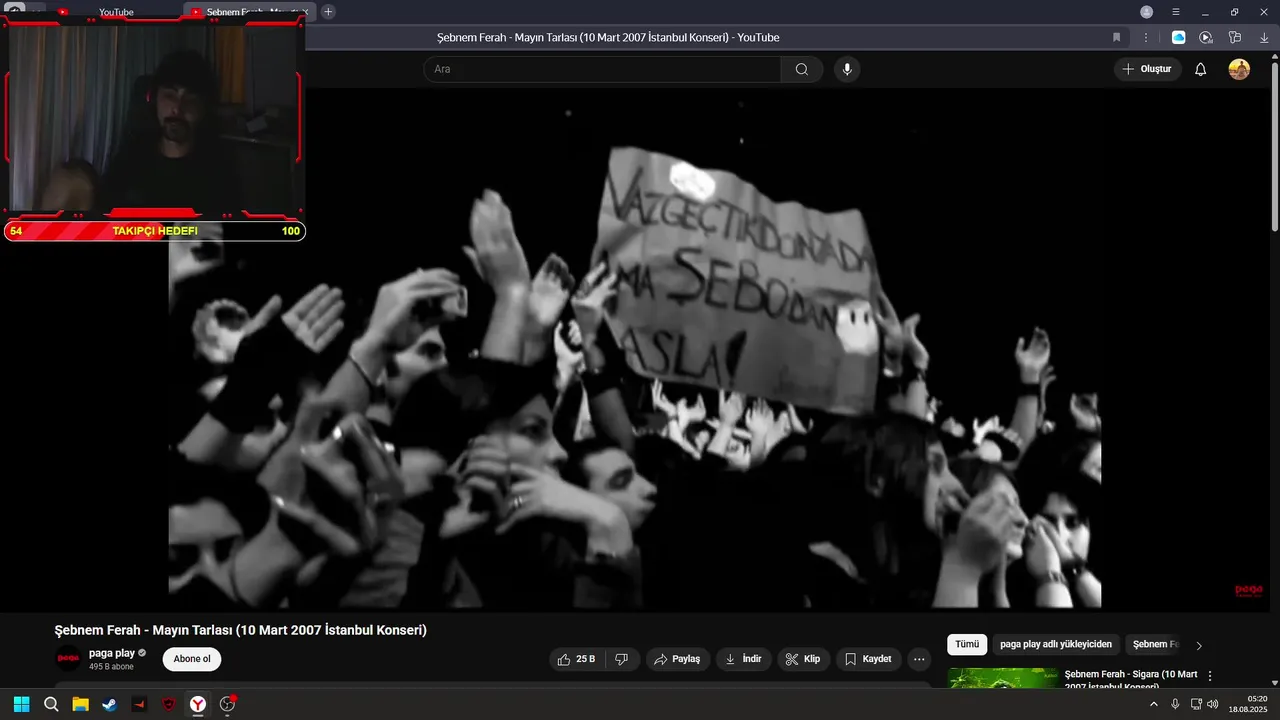The height and width of the screenshot is (720, 1280).
Task: Click the page title in address bar
Action: click(608, 37)
